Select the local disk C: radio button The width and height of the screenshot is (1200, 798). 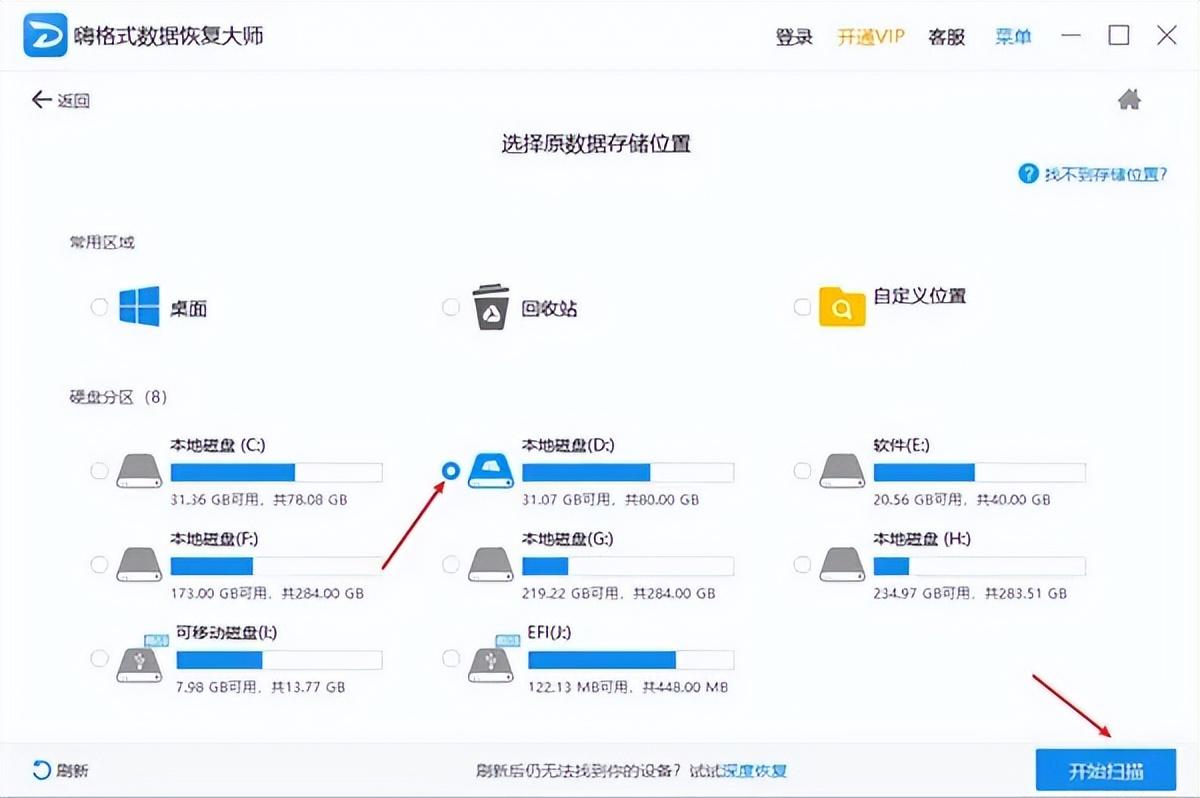[99, 471]
